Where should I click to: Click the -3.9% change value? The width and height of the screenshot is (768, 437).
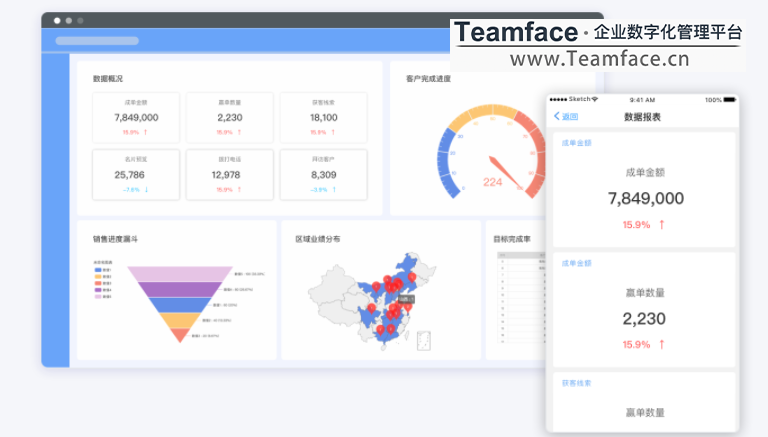[319, 190]
